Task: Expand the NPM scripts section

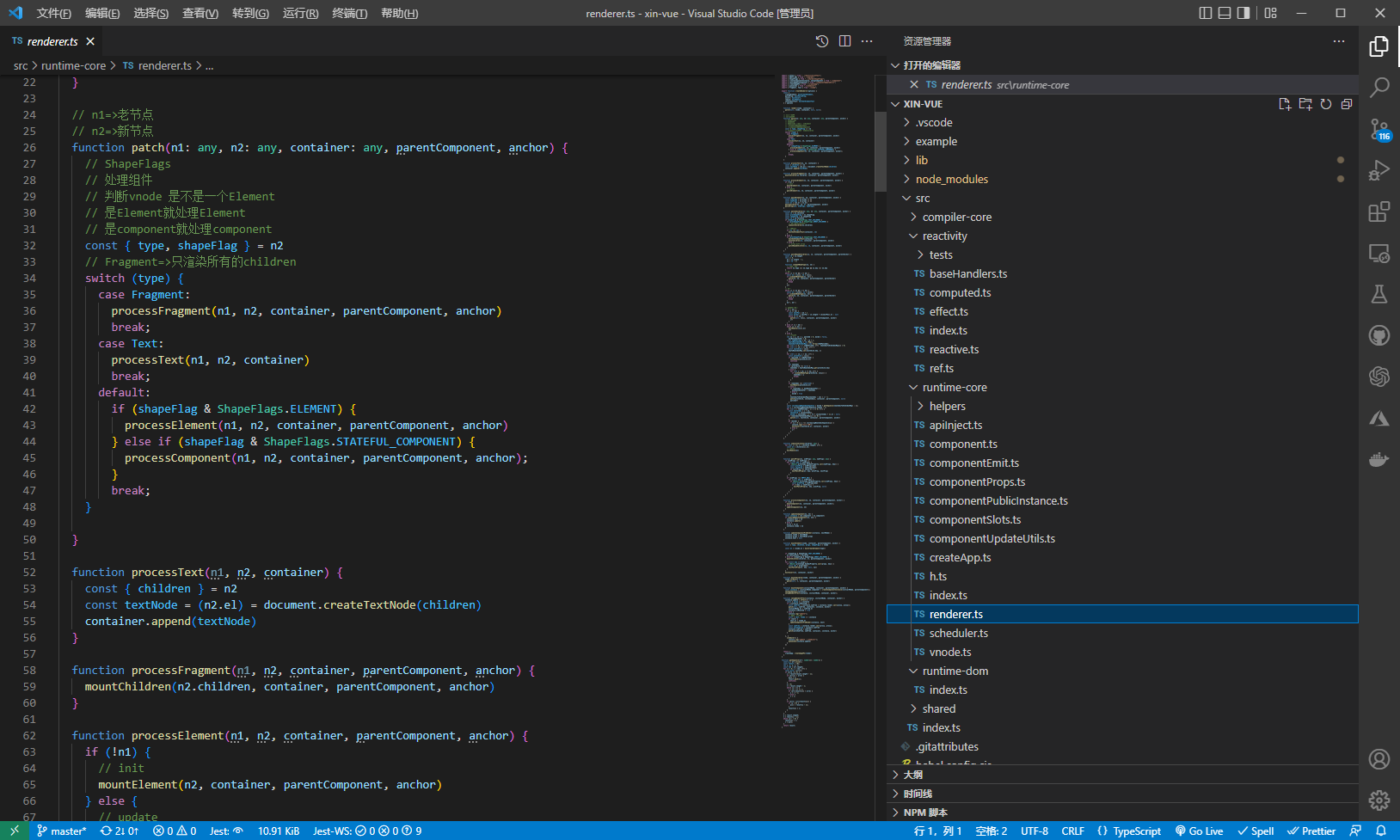Action: point(1122,812)
